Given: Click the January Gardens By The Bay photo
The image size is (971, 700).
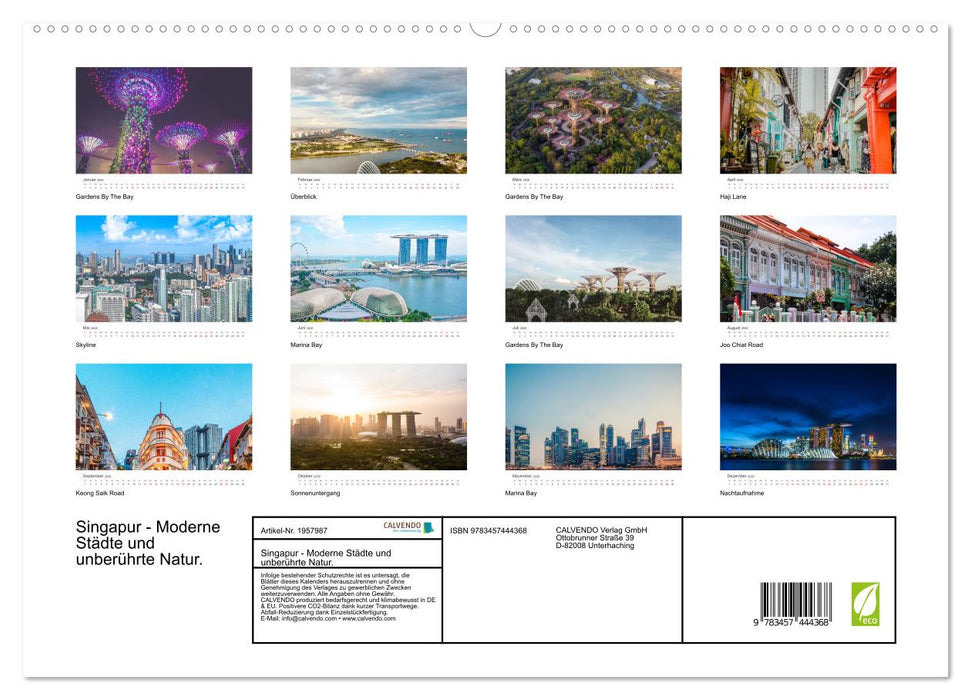Looking at the screenshot, I should [163, 120].
